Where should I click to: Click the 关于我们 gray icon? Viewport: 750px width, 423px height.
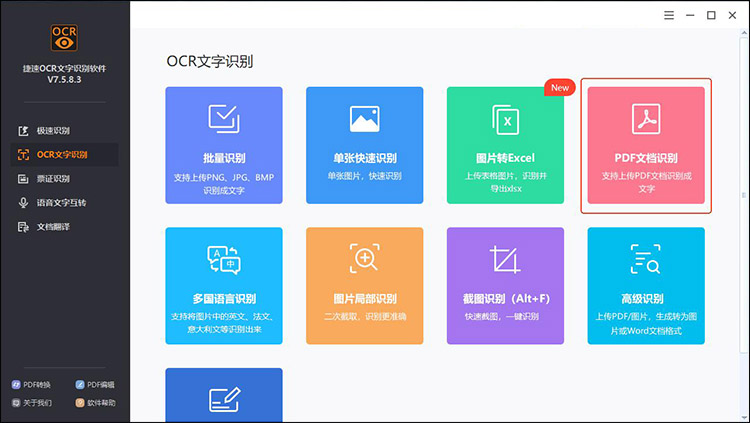(16, 403)
